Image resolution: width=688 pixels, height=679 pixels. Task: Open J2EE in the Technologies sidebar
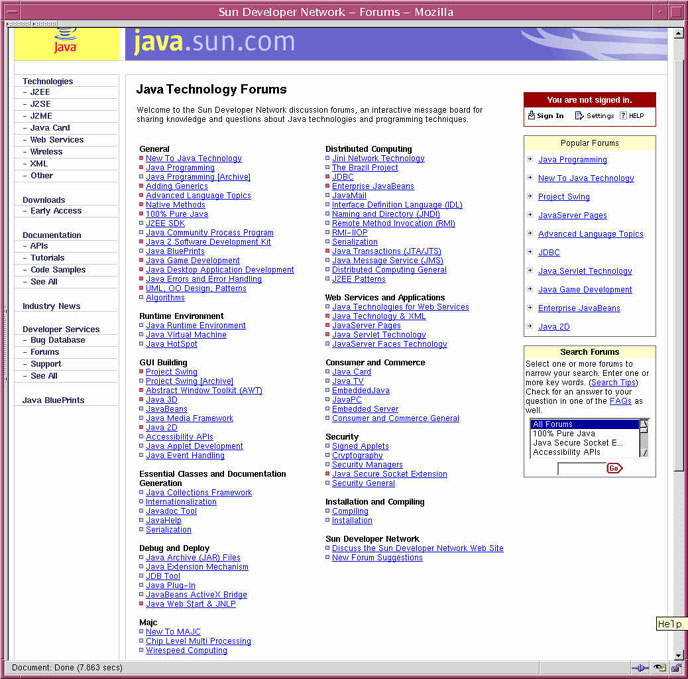click(x=40, y=92)
